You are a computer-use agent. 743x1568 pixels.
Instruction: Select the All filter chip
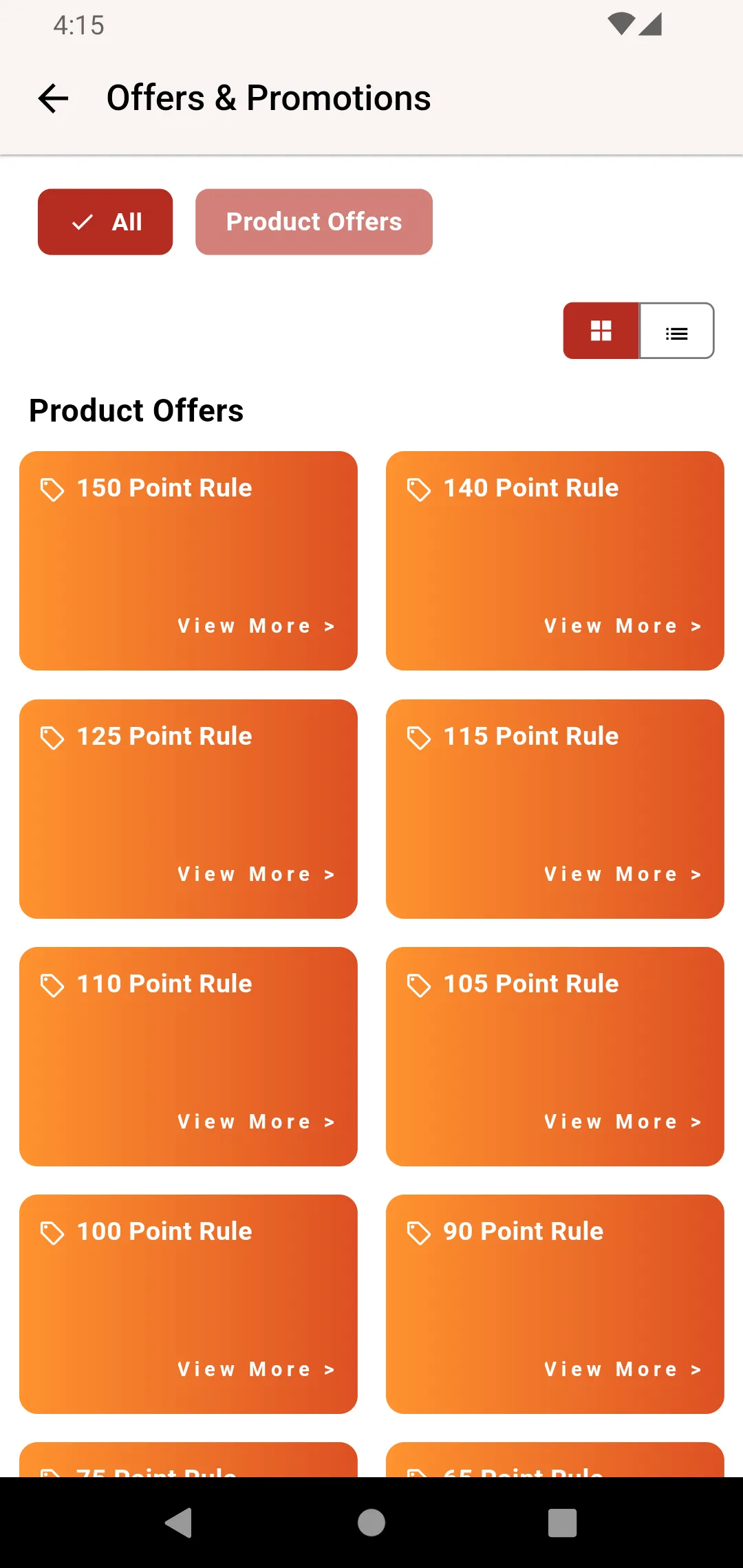(105, 222)
